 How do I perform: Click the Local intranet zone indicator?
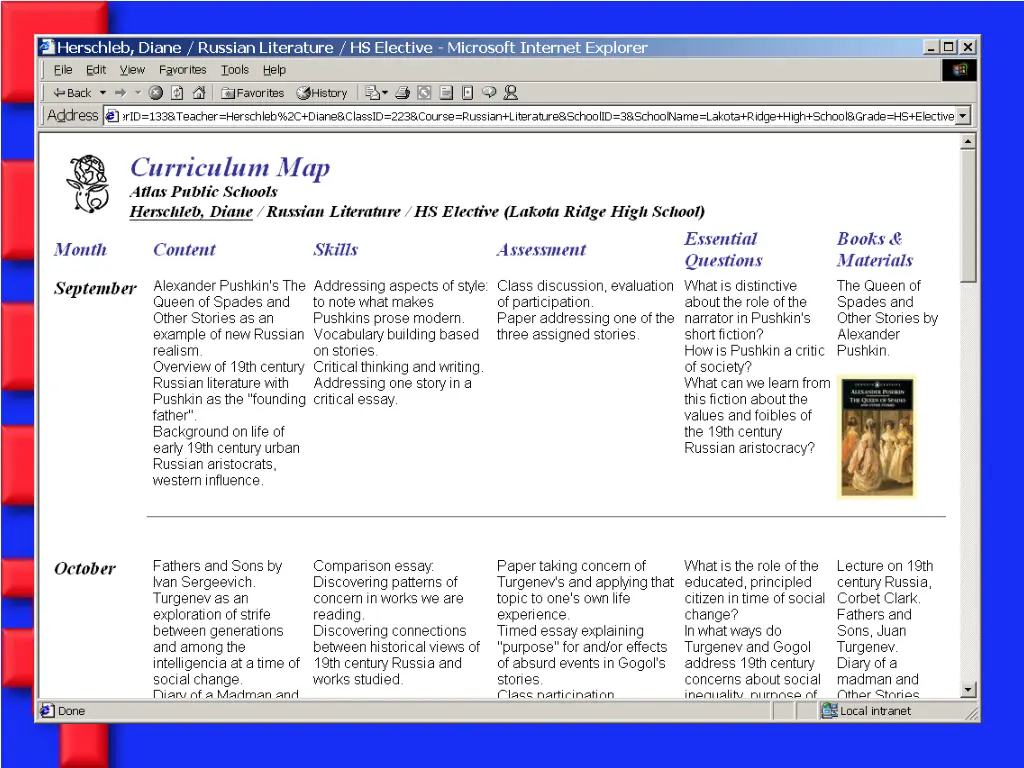coord(867,711)
